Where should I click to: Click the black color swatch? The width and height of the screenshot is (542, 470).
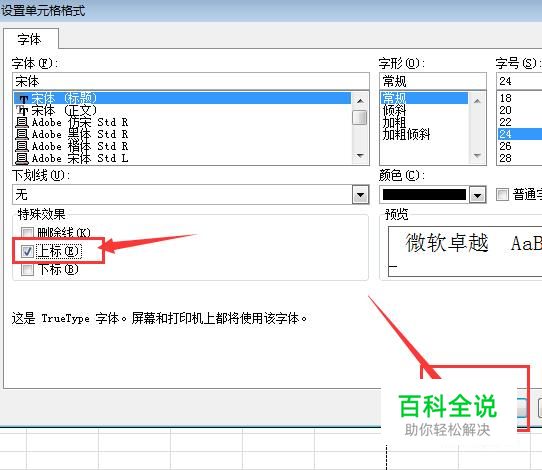click(424, 195)
